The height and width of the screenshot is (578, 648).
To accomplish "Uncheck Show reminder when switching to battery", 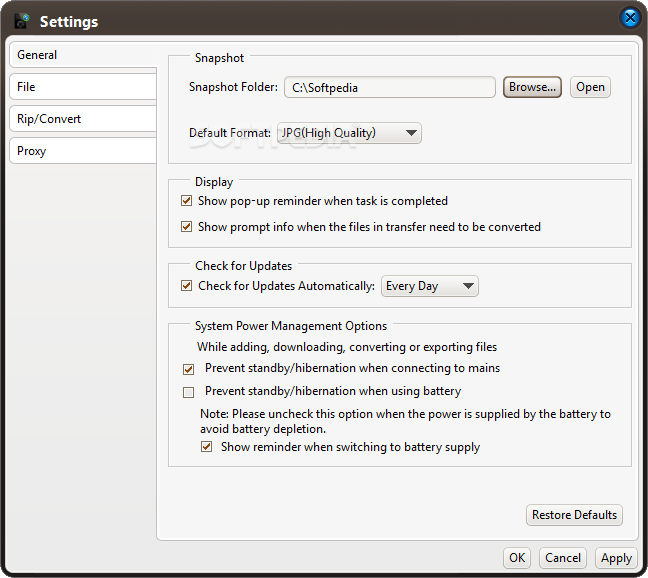I will [x=207, y=447].
